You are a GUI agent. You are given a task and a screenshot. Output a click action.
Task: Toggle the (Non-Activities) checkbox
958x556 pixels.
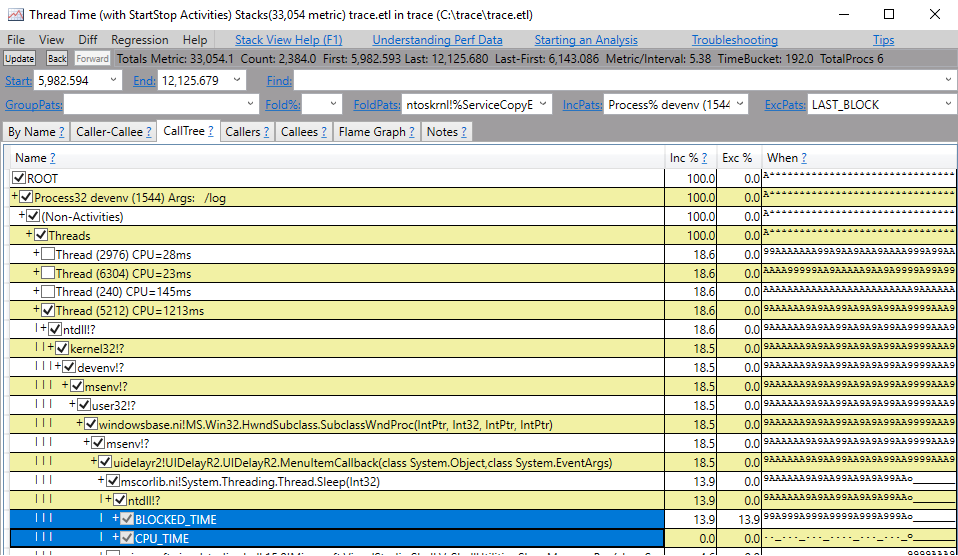[x=34, y=216]
